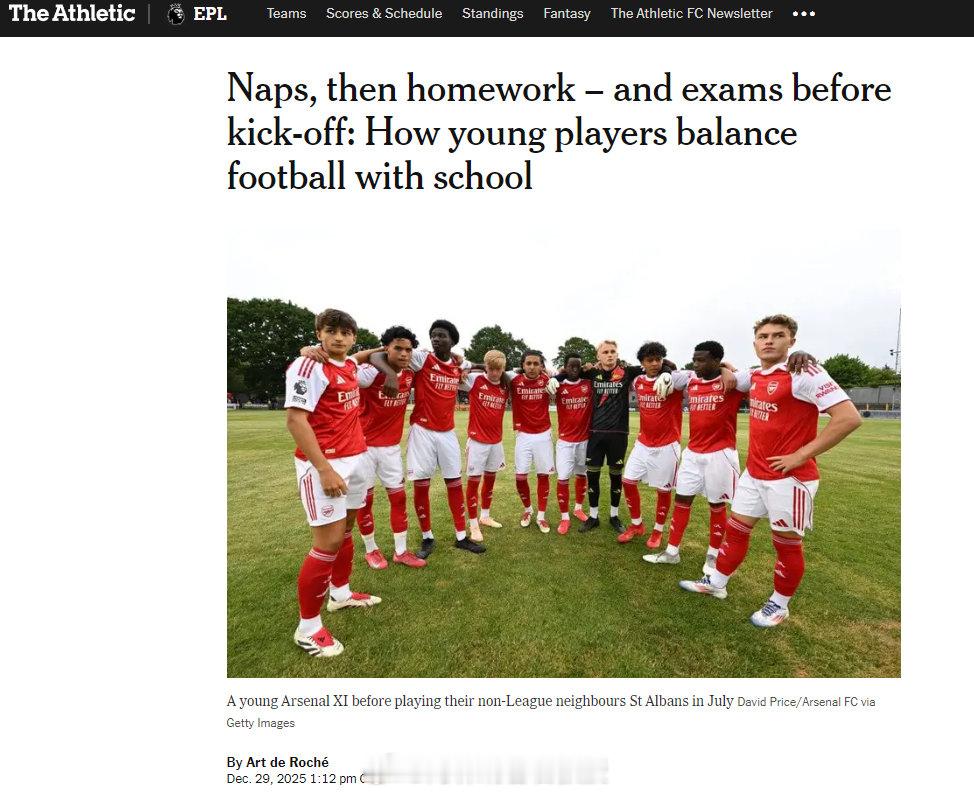Open author Art de Roché's profile
The width and height of the screenshot is (974, 794).
coord(287,762)
